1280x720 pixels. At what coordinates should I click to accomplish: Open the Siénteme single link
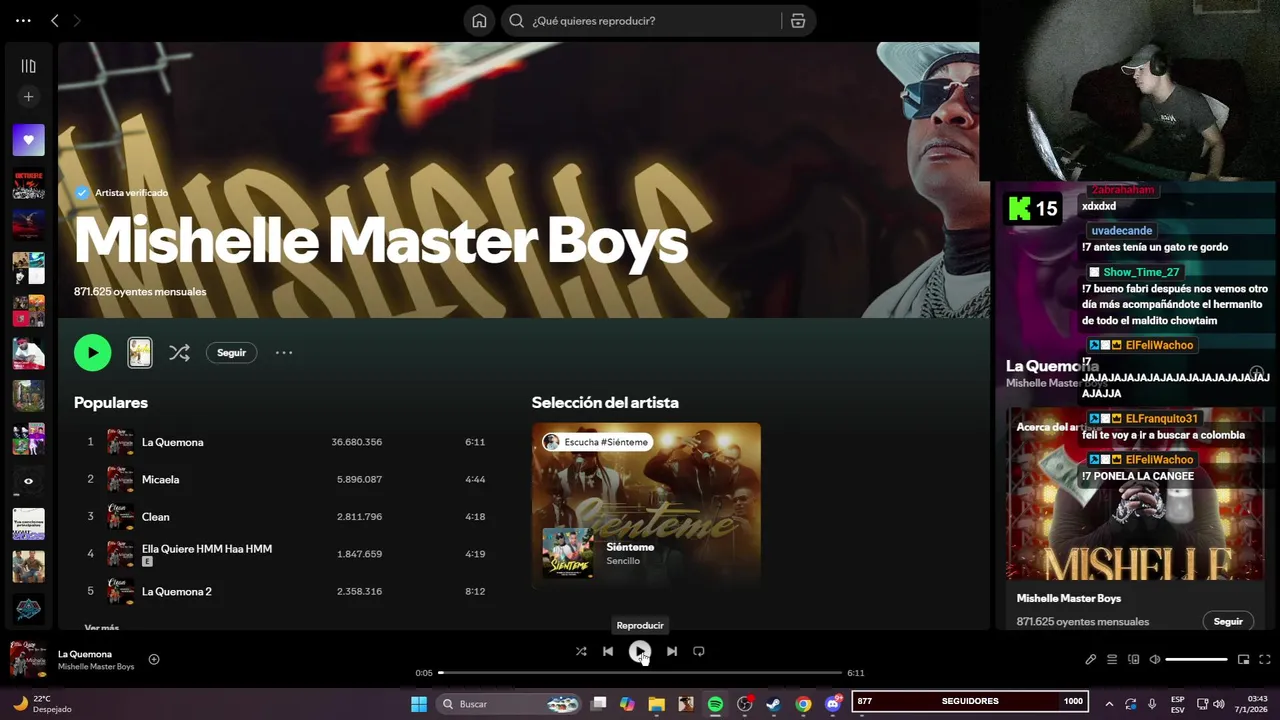[630, 547]
